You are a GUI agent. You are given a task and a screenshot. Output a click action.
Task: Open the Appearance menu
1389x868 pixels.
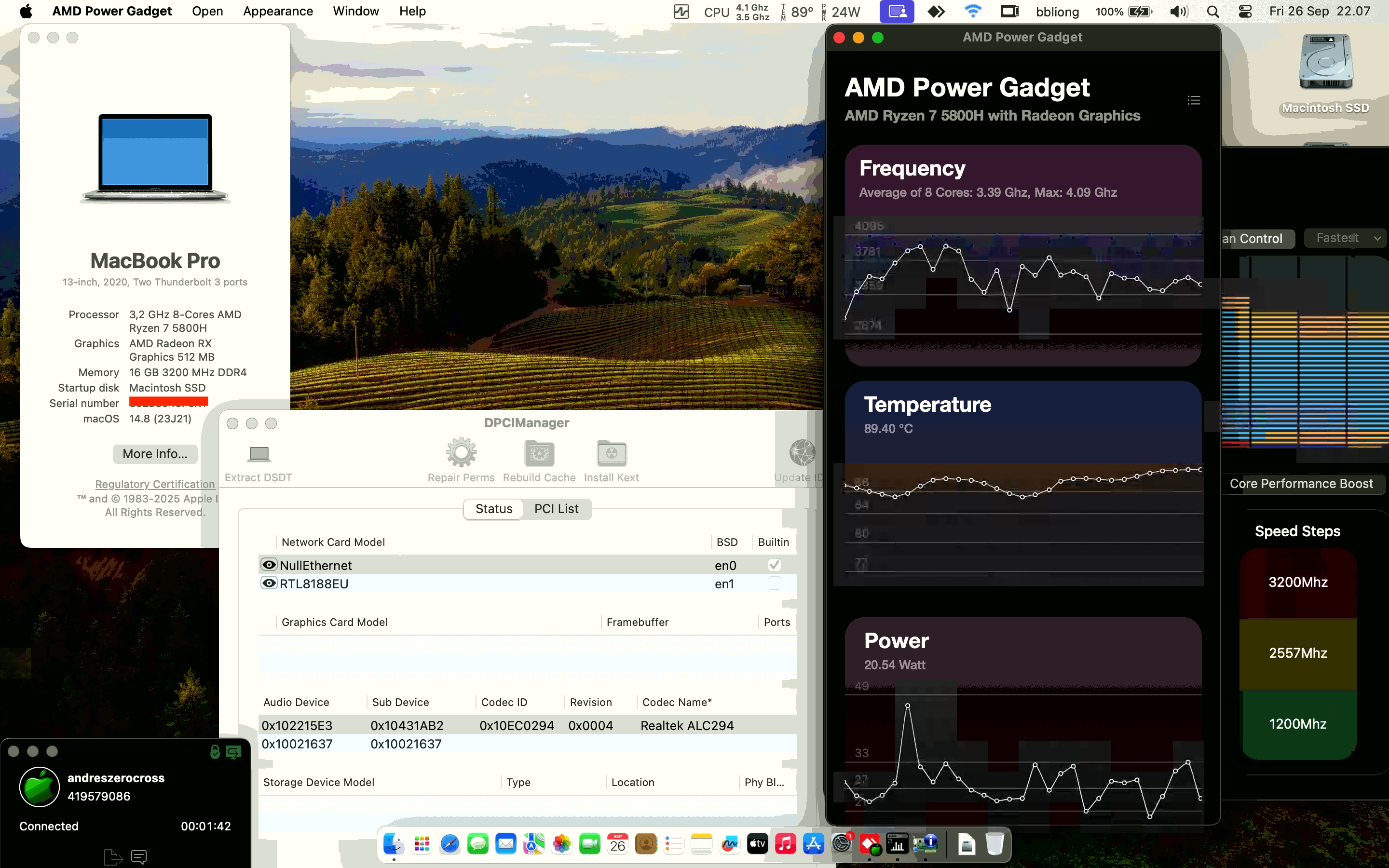pyautogui.click(x=278, y=12)
